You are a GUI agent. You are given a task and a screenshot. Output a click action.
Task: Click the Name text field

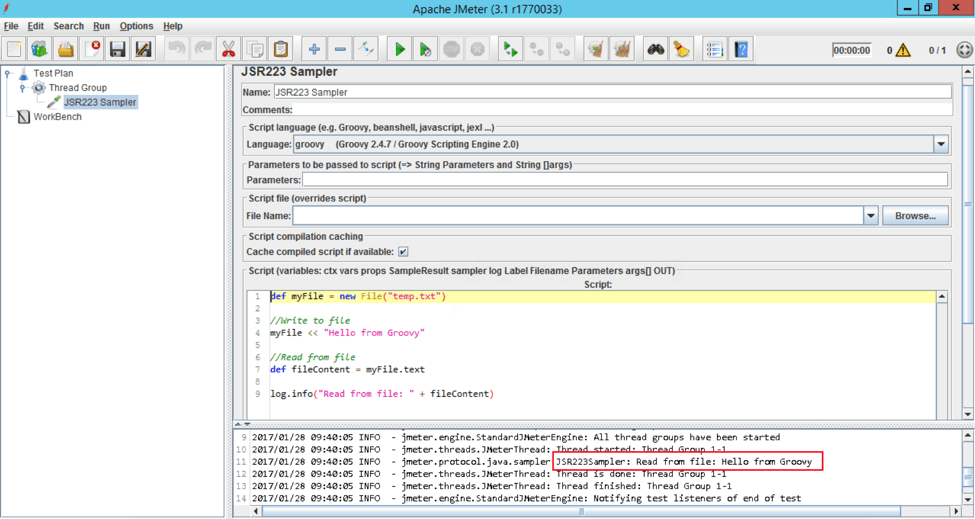pyautogui.click(x=612, y=92)
